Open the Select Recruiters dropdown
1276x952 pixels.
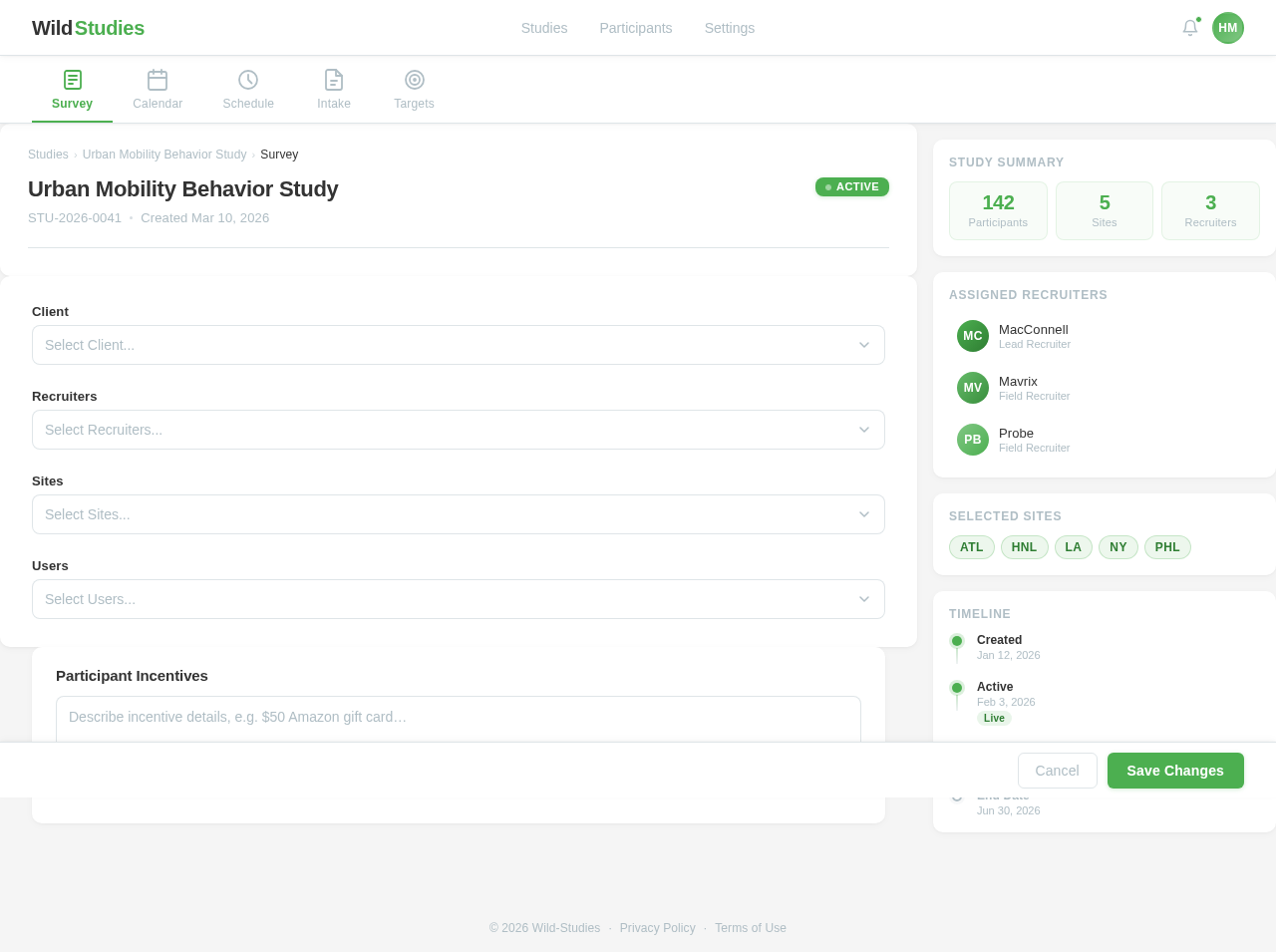pyautogui.click(x=458, y=430)
